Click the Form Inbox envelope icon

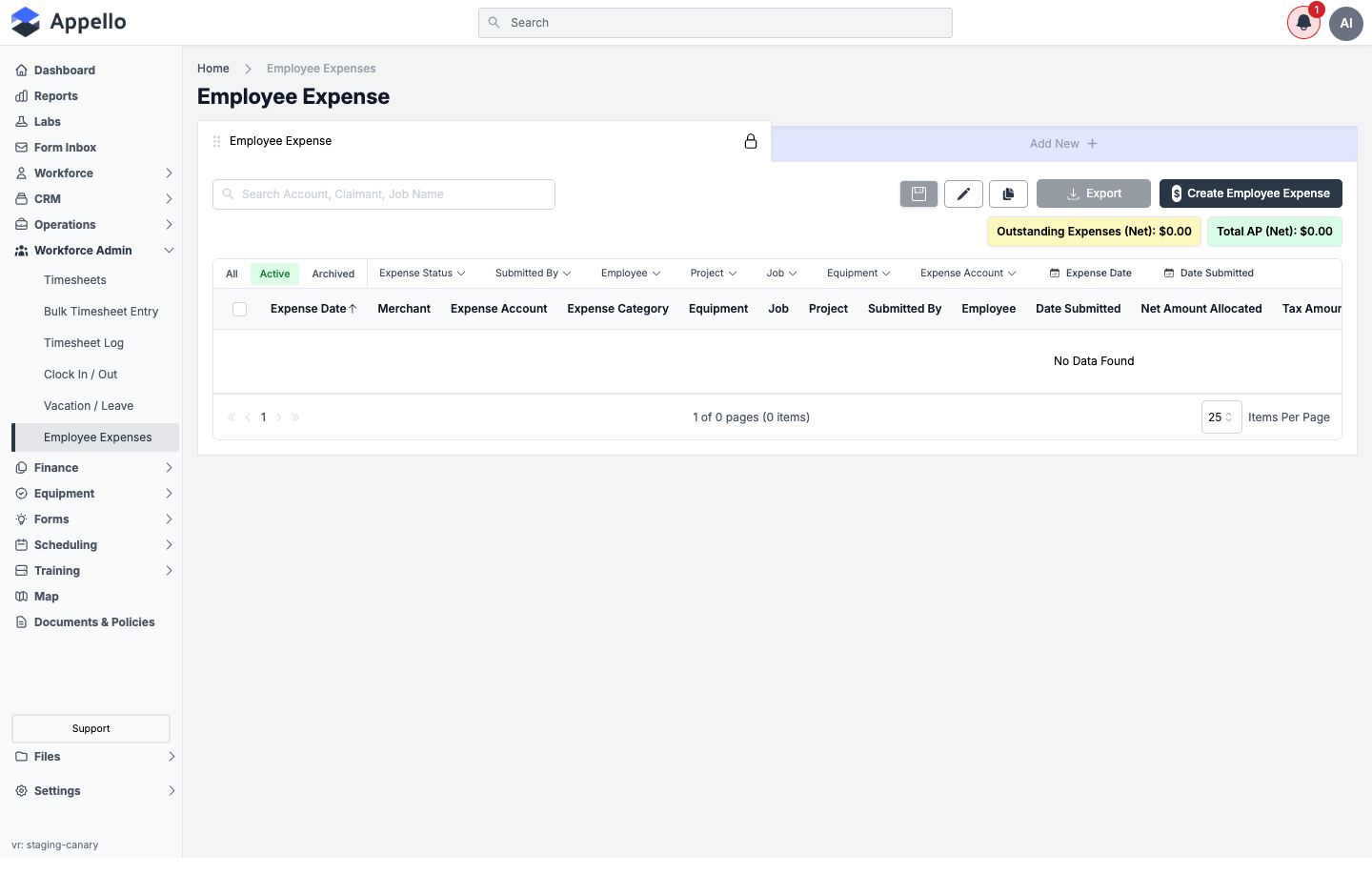21,148
